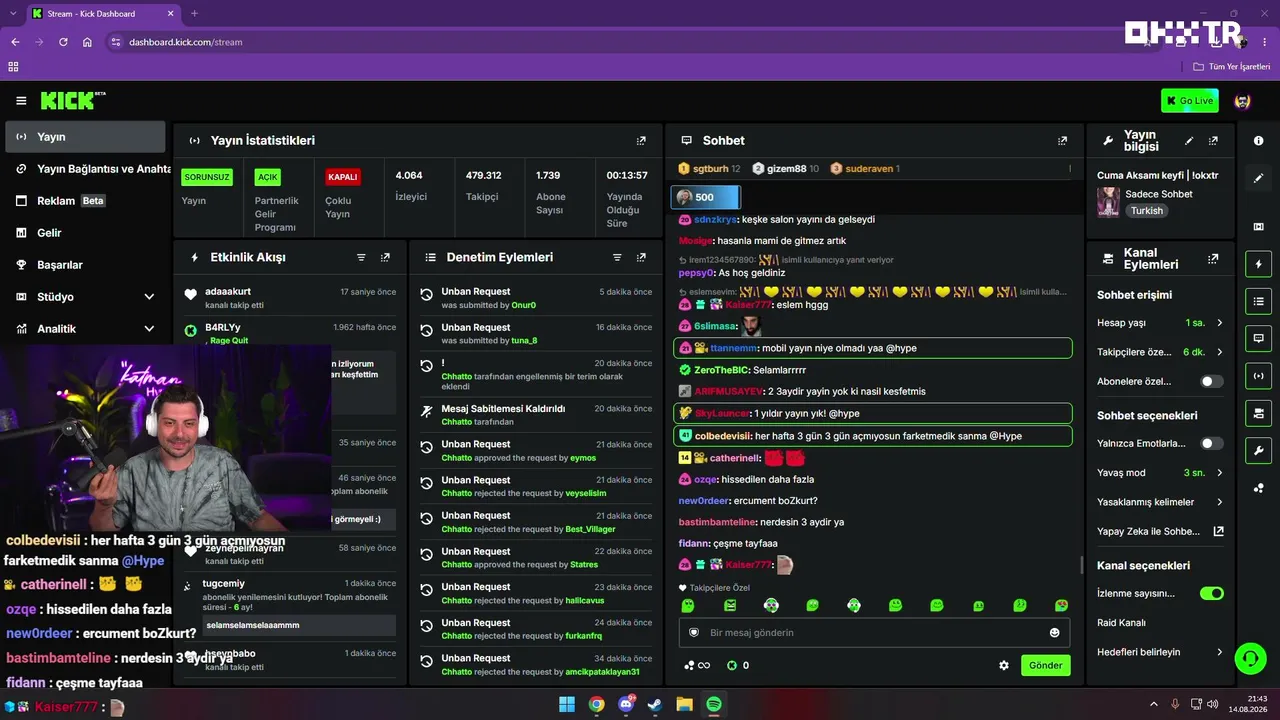The width and height of the screenshot is (1280, 720).
Task: Open the Reklam Beta sidebar item
Action: coord(84,201)
